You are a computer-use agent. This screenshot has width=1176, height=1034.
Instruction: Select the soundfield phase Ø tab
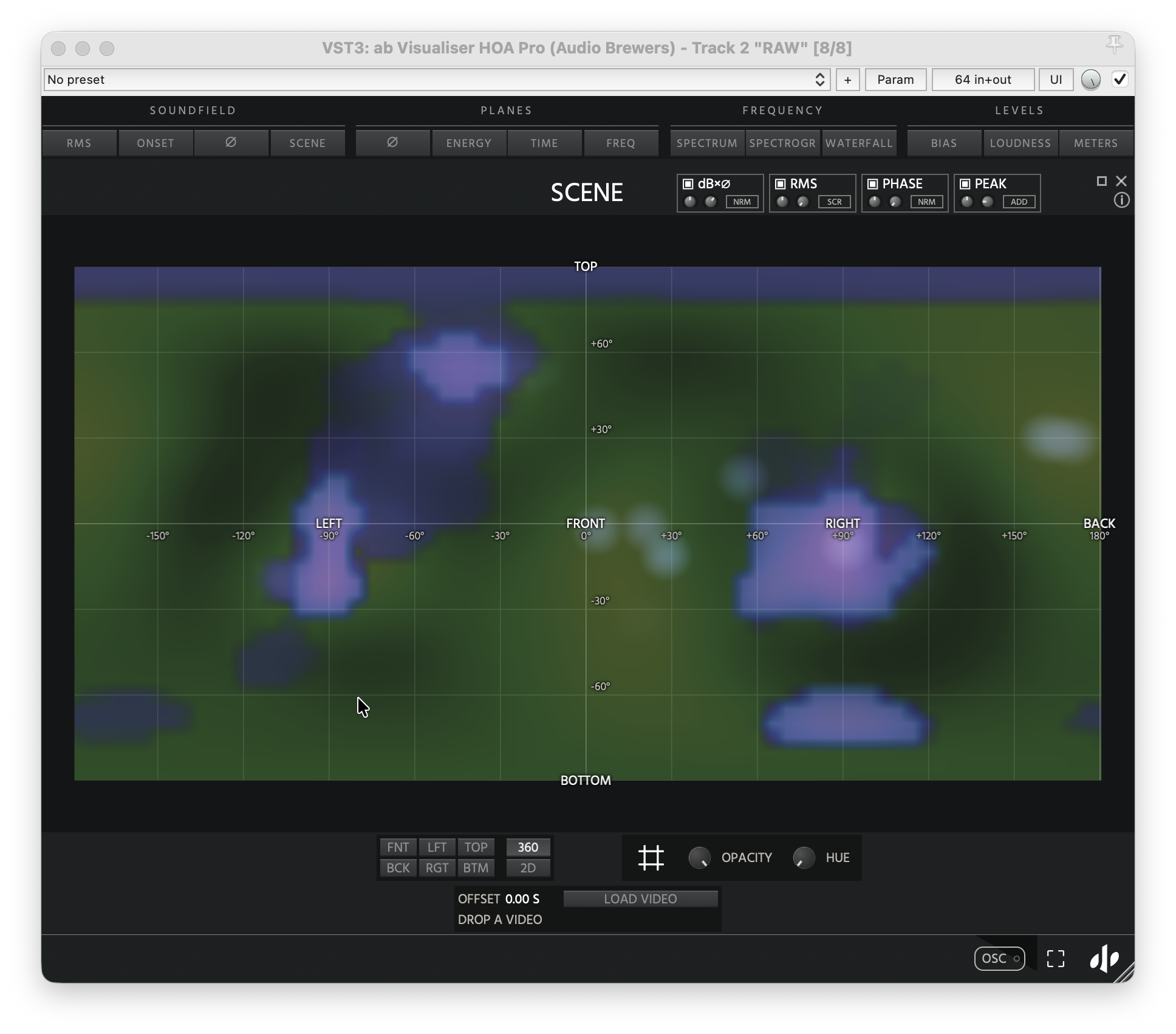pyautogui.click(x=231, y=143)
